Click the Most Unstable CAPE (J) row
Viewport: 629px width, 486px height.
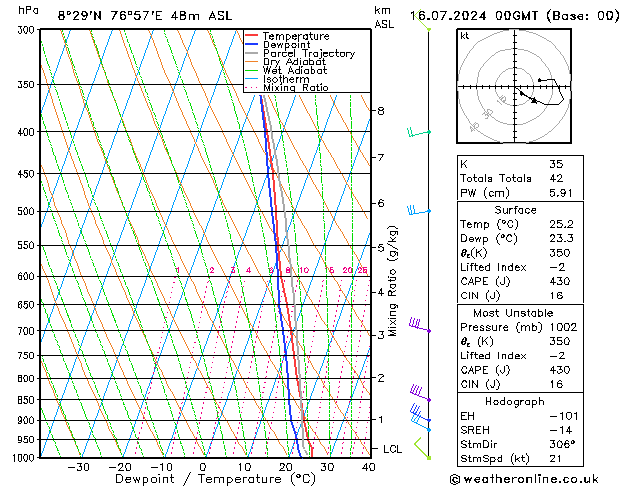(x=520, y=370)
